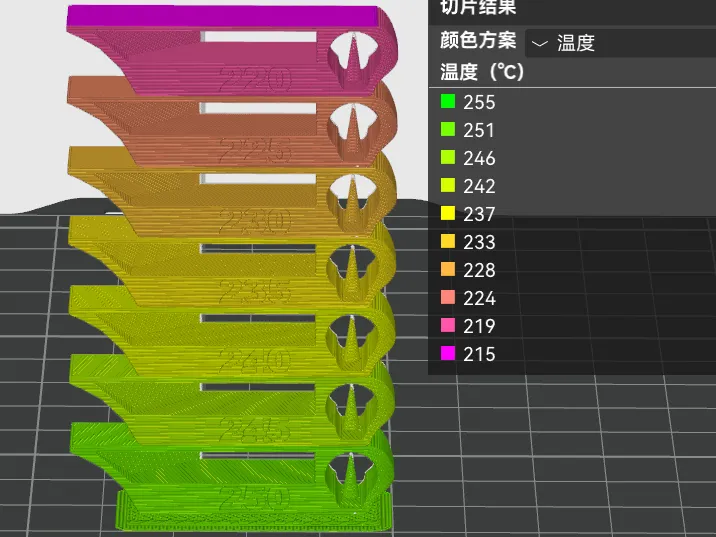Select the 255 temperature value text
716x537 pixels.
pos(479,102)
